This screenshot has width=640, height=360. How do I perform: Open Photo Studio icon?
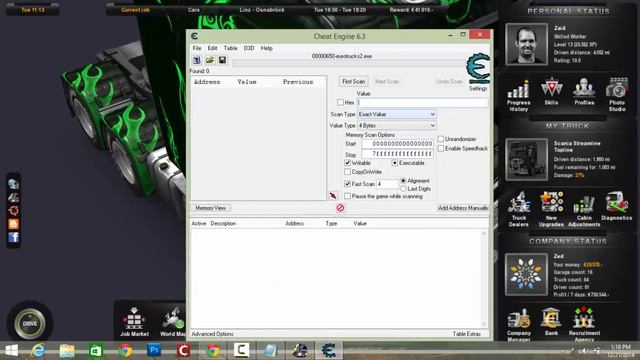tap(617, 95)
